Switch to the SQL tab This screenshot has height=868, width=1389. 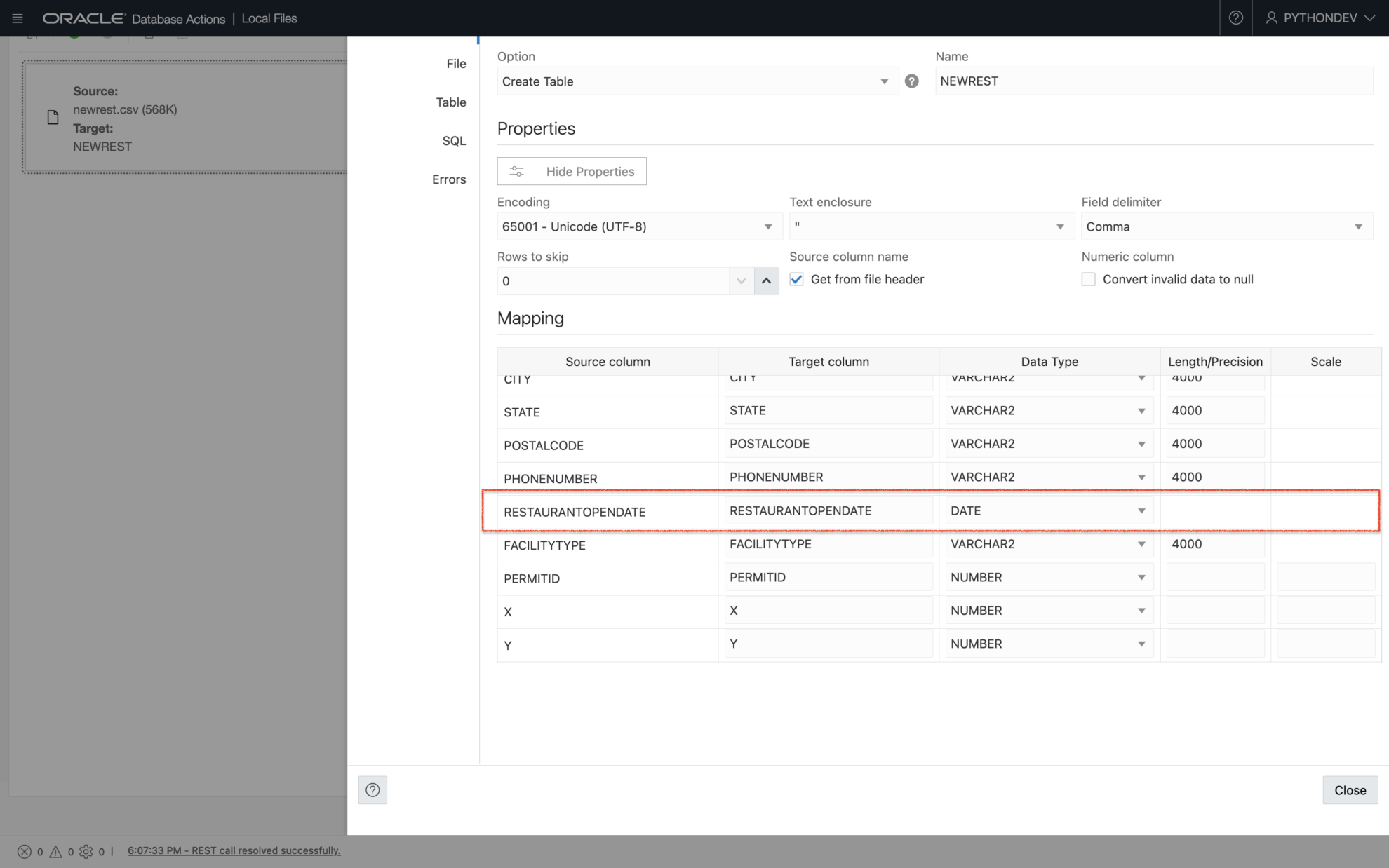tap(454, 140)
